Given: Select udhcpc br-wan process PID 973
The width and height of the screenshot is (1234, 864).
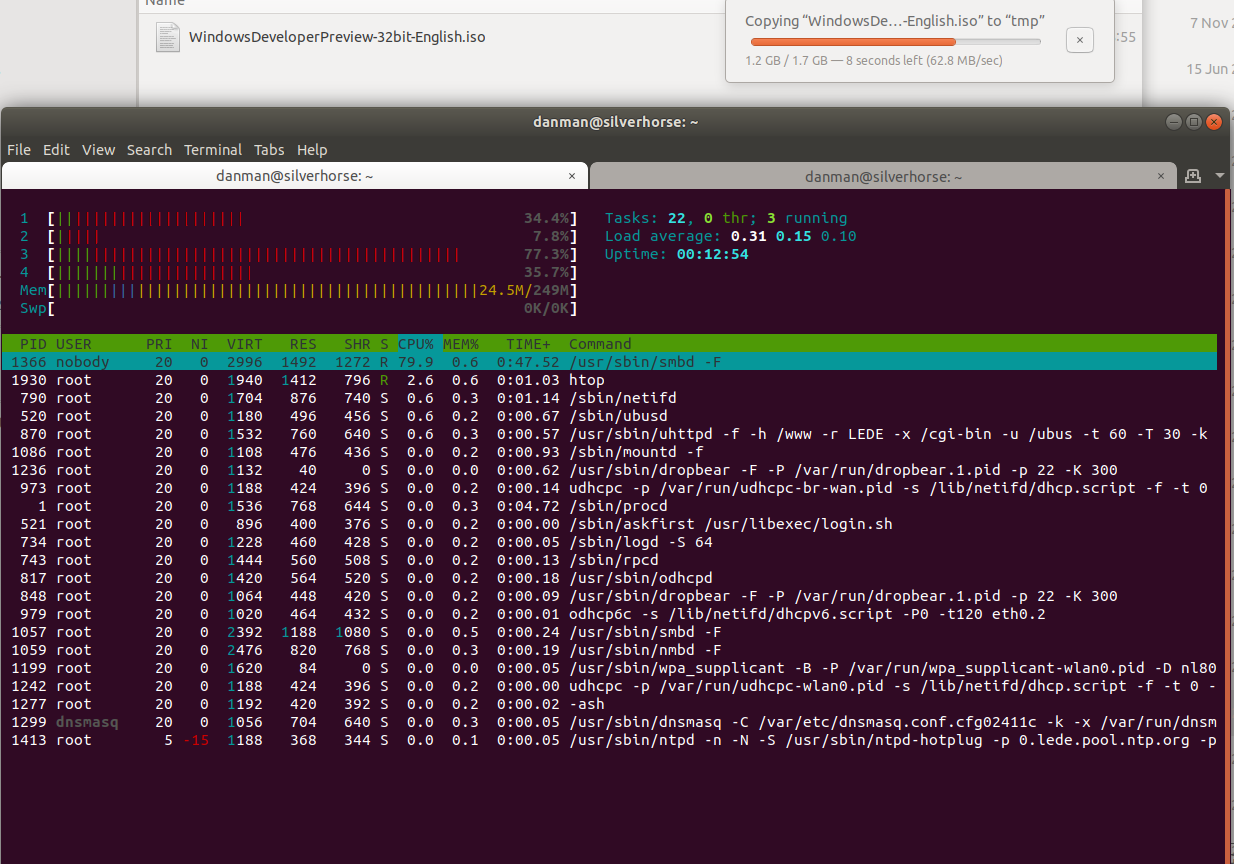Looking at the screenshot, I should tap(609, 488).
